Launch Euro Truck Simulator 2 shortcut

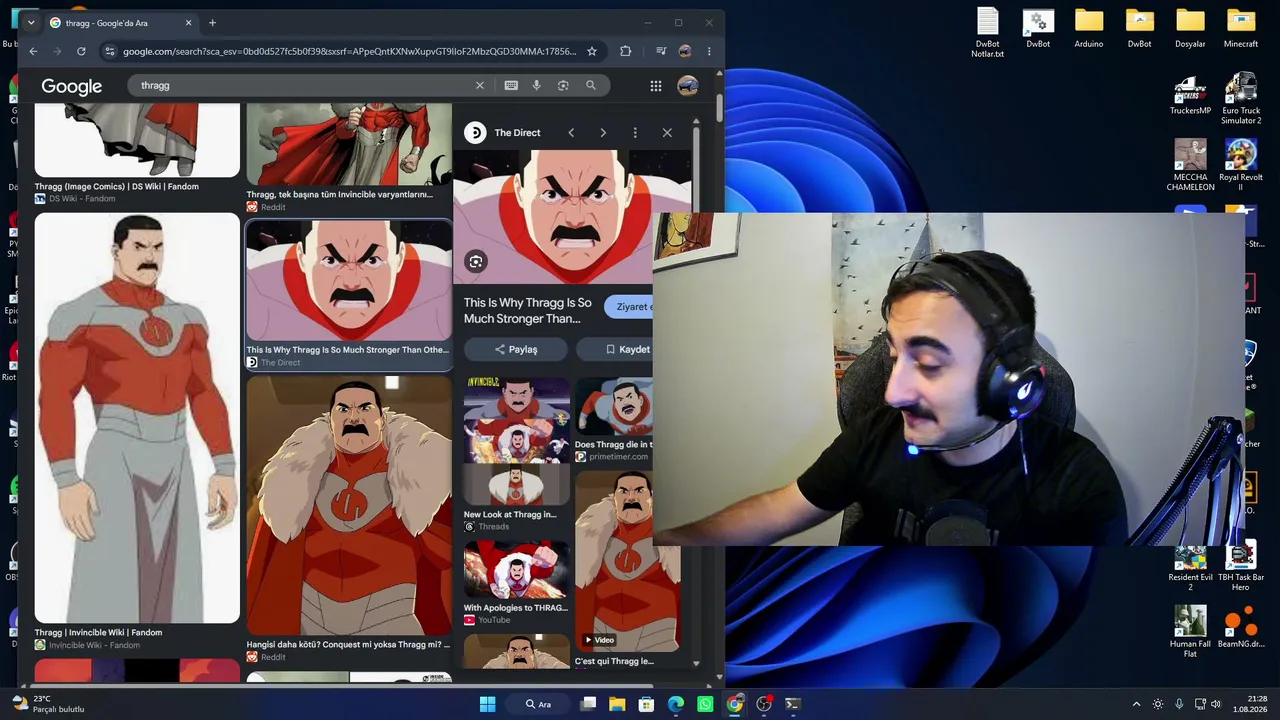1241,99
